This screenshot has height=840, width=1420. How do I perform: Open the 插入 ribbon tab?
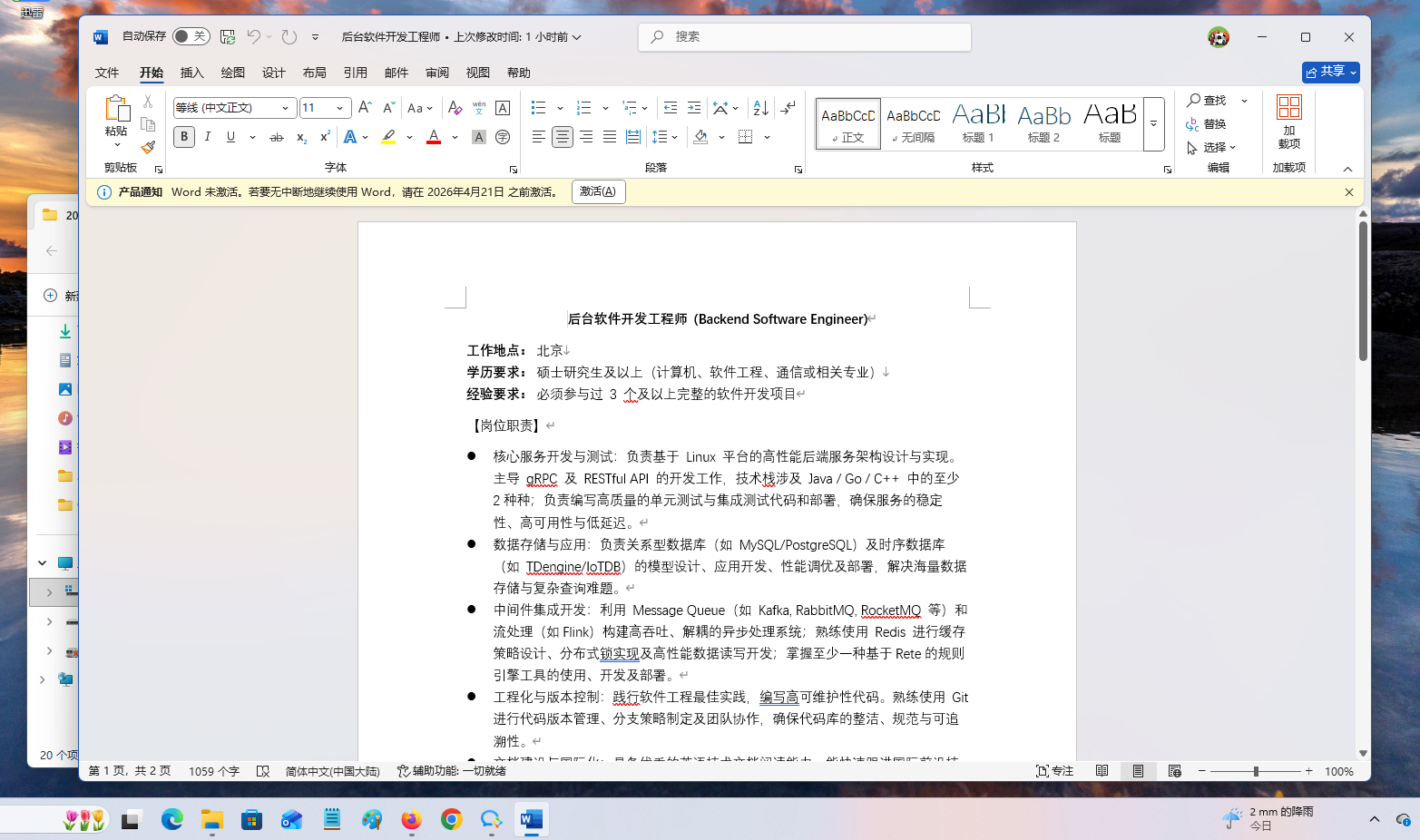(x=191, y=73)
